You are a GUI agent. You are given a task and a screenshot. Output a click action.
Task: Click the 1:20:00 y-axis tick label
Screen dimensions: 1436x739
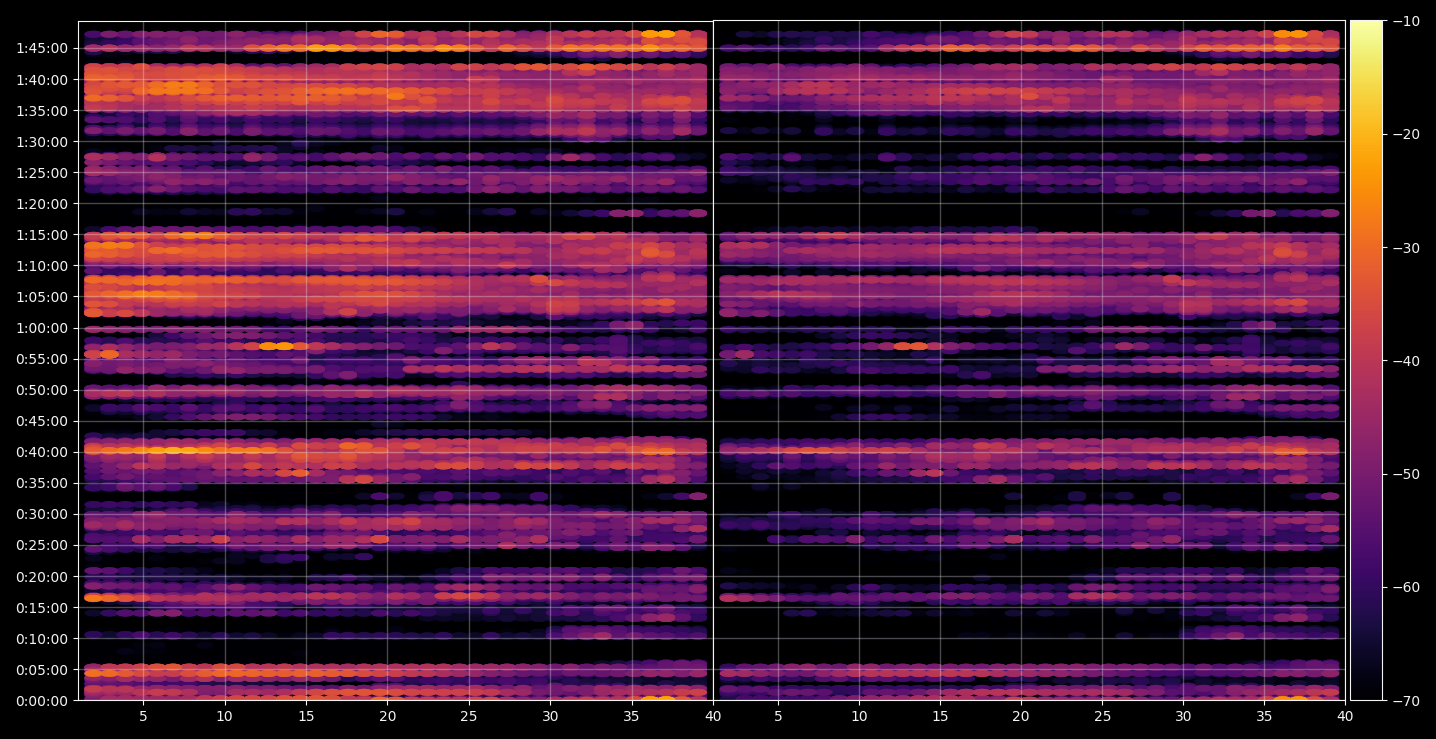click(x=42, y=204)
